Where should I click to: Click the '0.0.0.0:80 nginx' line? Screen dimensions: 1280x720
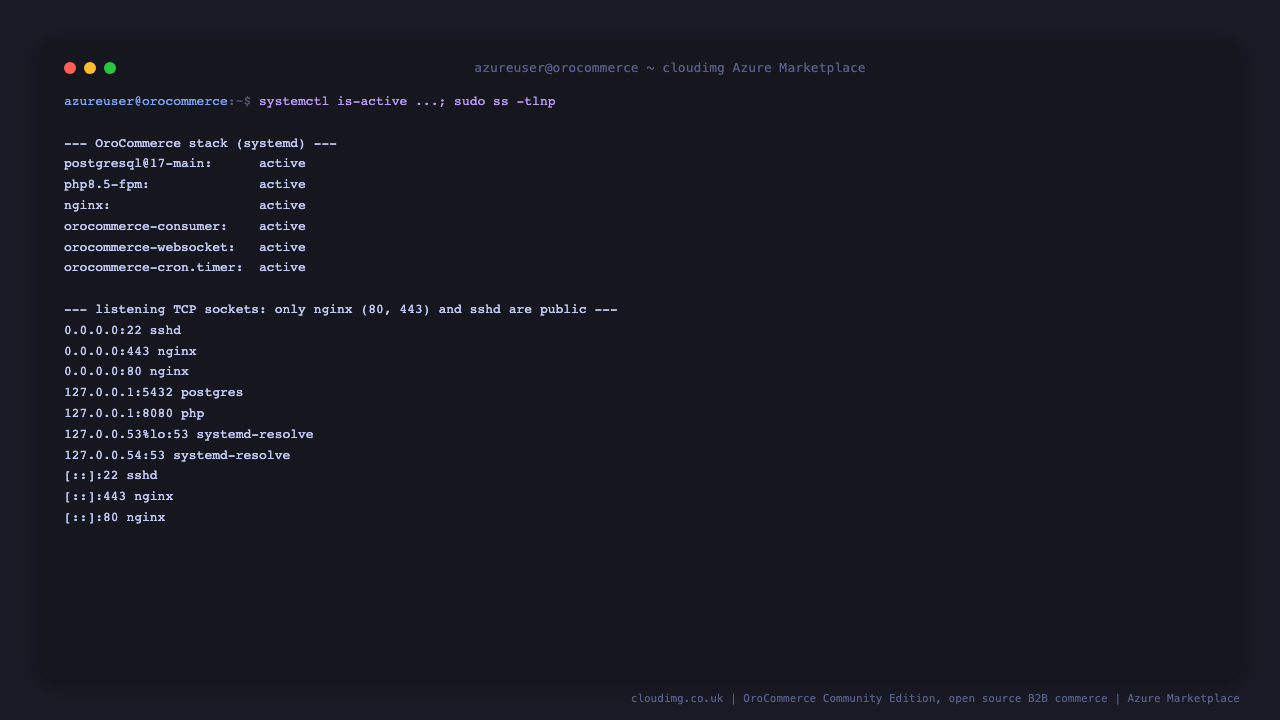coord(126,372)
